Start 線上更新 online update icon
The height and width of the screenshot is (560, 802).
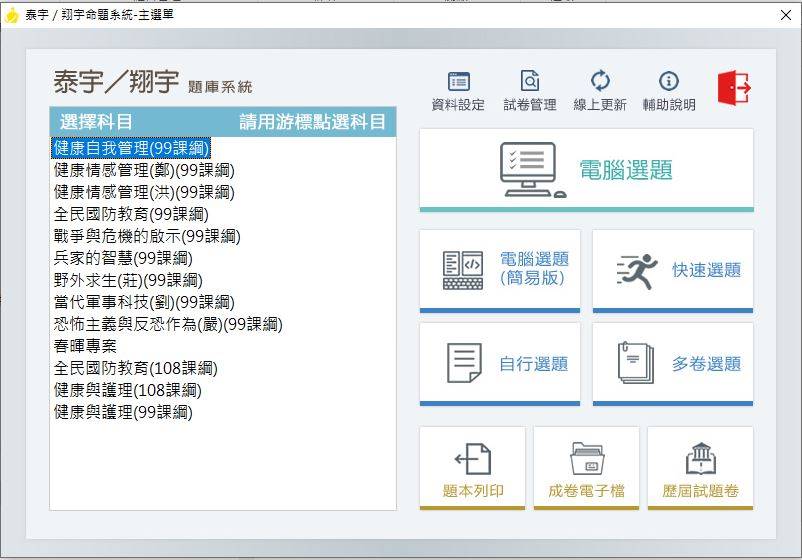(600, 92)
